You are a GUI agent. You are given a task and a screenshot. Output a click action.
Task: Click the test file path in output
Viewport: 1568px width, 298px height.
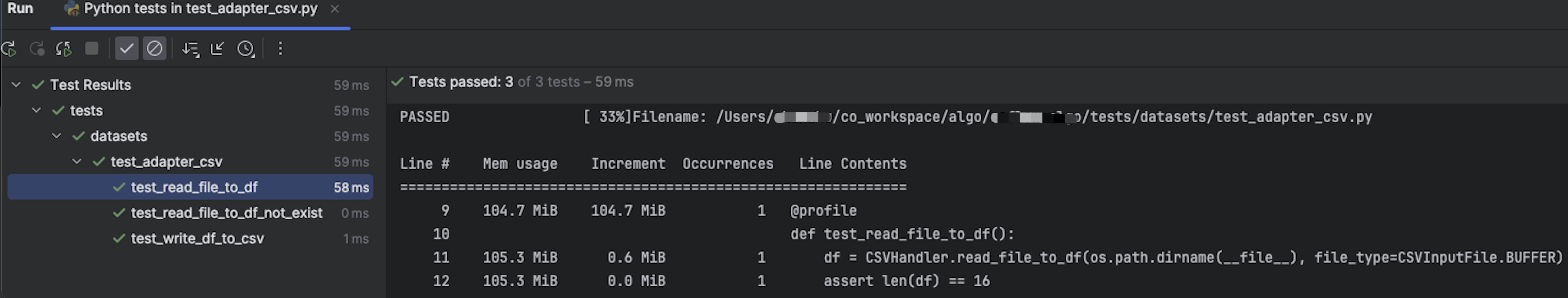(1043, 117)
